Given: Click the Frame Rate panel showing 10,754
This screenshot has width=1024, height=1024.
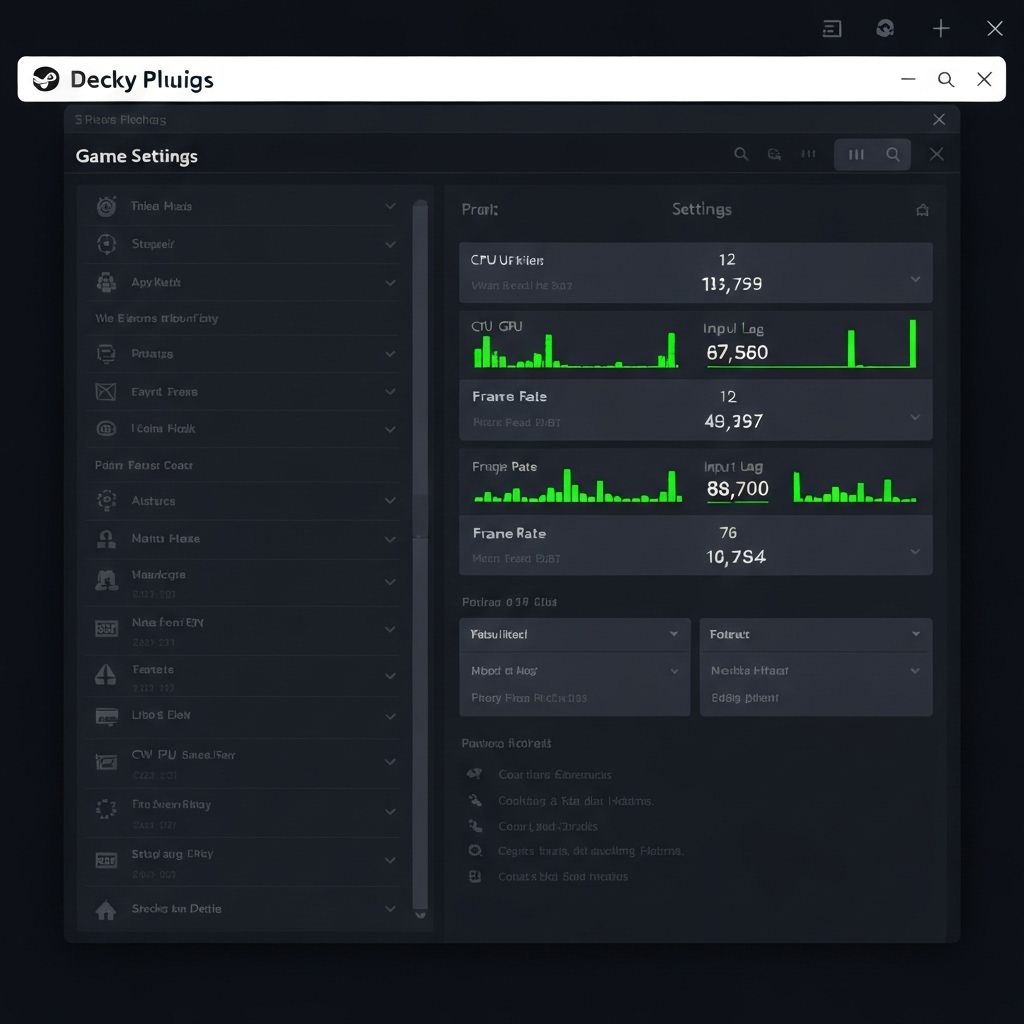Looking at the screenshot, I should point(697,546).
